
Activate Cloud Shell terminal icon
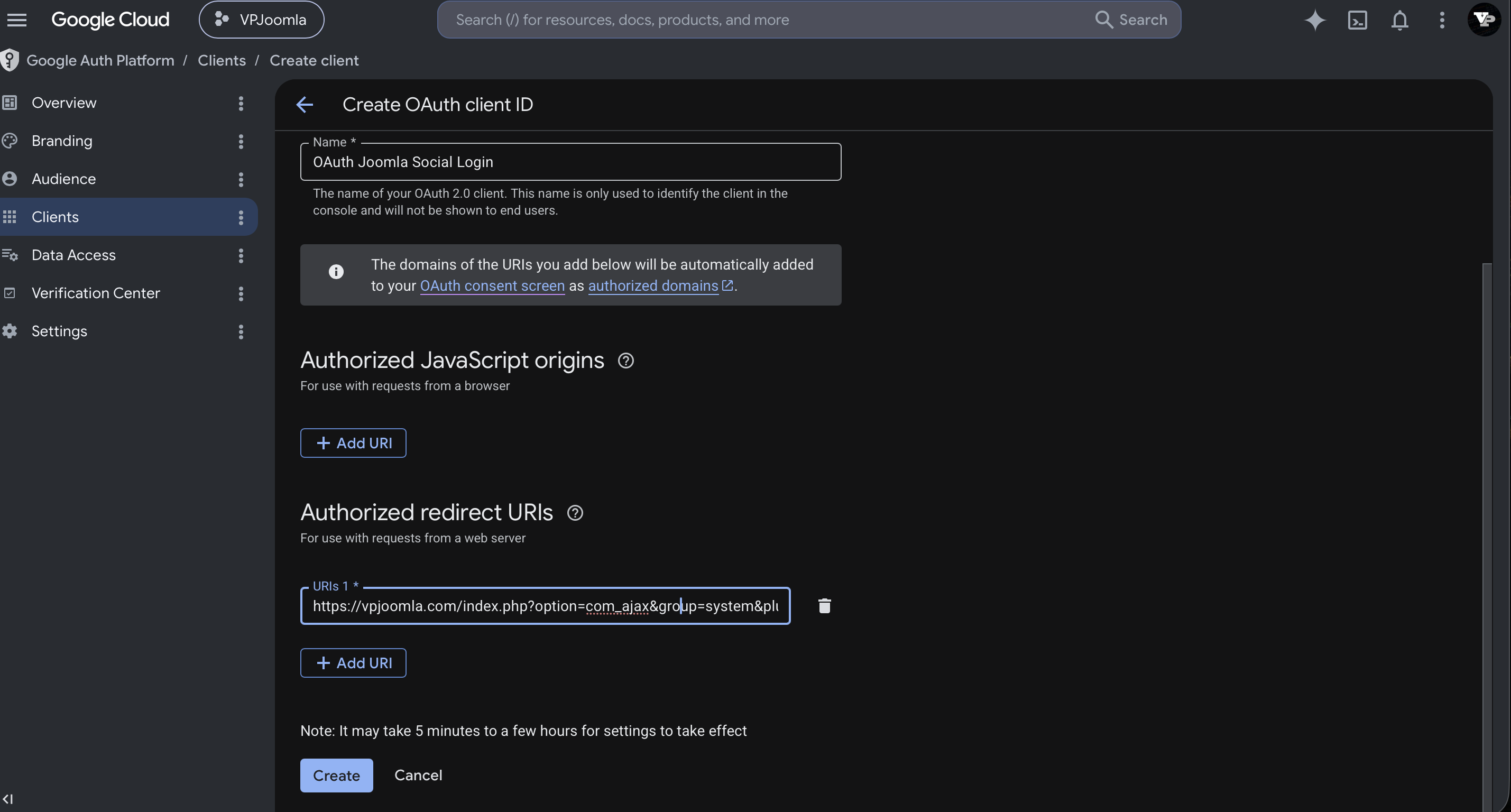[1357, 20]
